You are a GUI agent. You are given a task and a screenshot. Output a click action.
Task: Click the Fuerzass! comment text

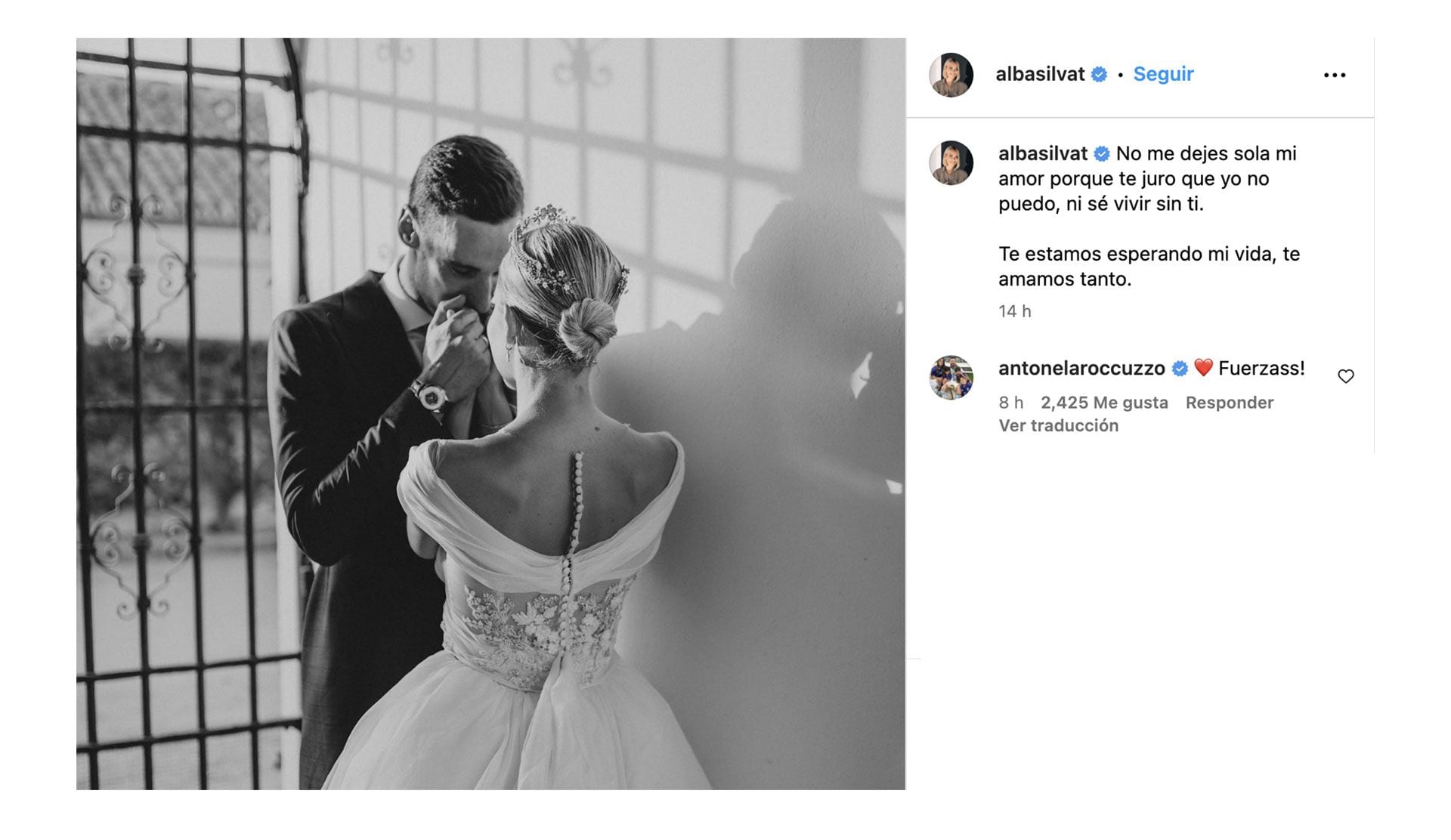1261,368
